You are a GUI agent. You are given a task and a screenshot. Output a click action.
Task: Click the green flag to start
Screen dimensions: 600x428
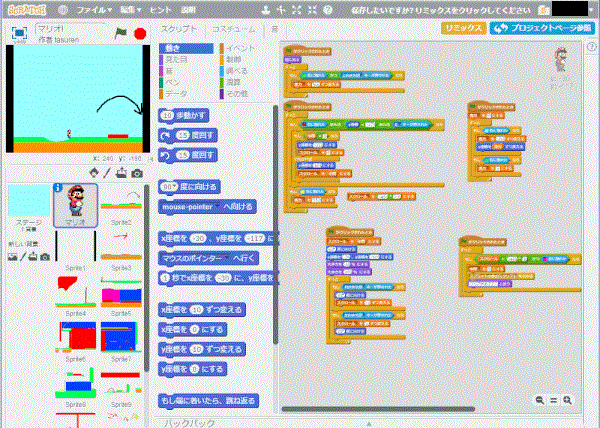122,32
